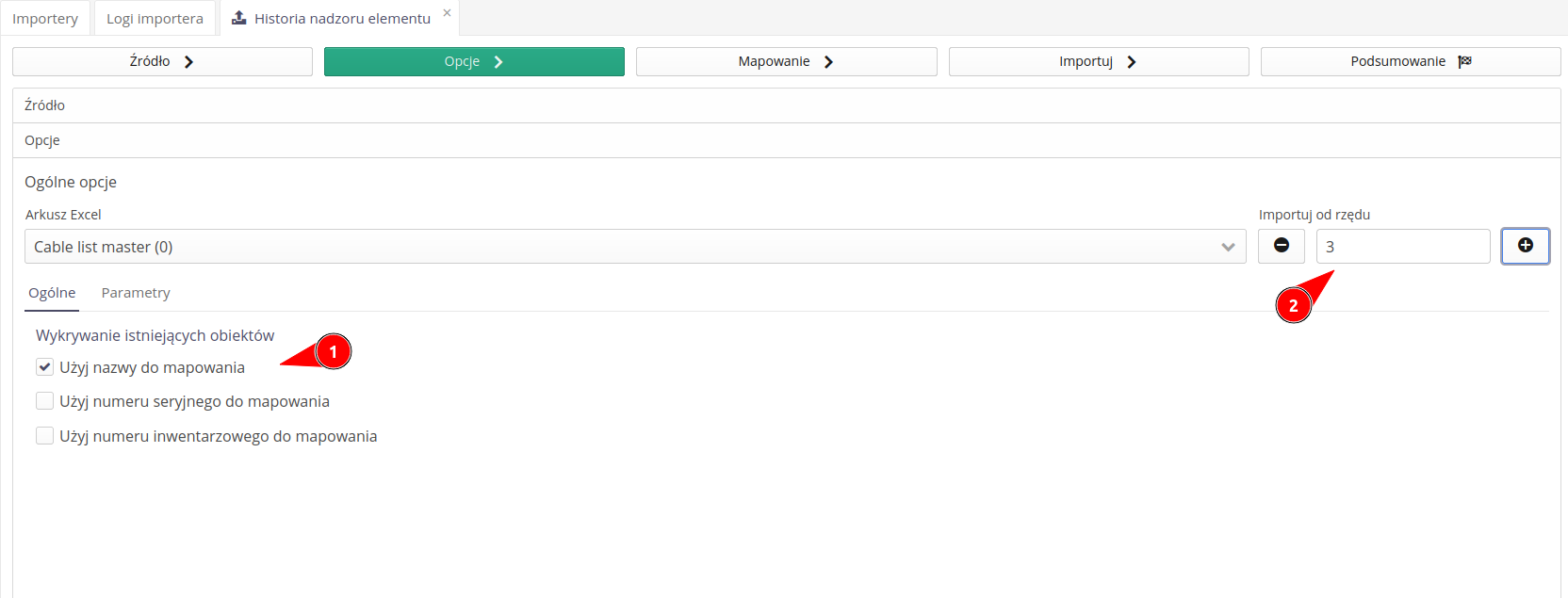
Task: Click the flag icon on Podsumowanie step
Action: click(x=1464, y=61)
